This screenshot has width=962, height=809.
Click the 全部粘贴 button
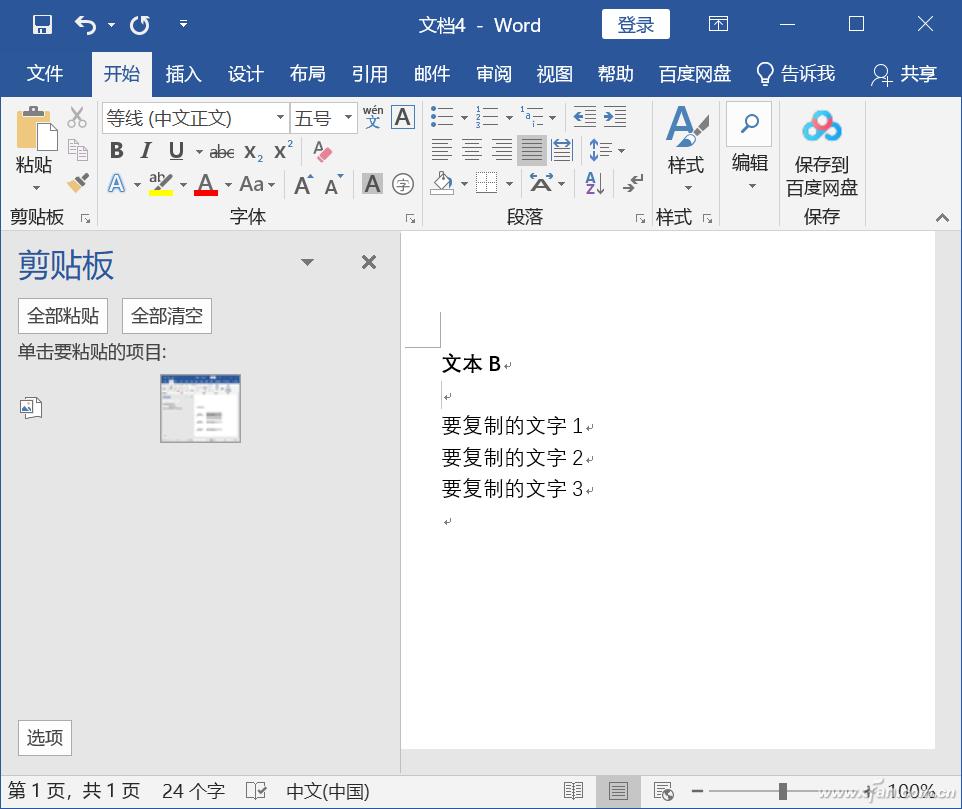[x=62, y=315]
